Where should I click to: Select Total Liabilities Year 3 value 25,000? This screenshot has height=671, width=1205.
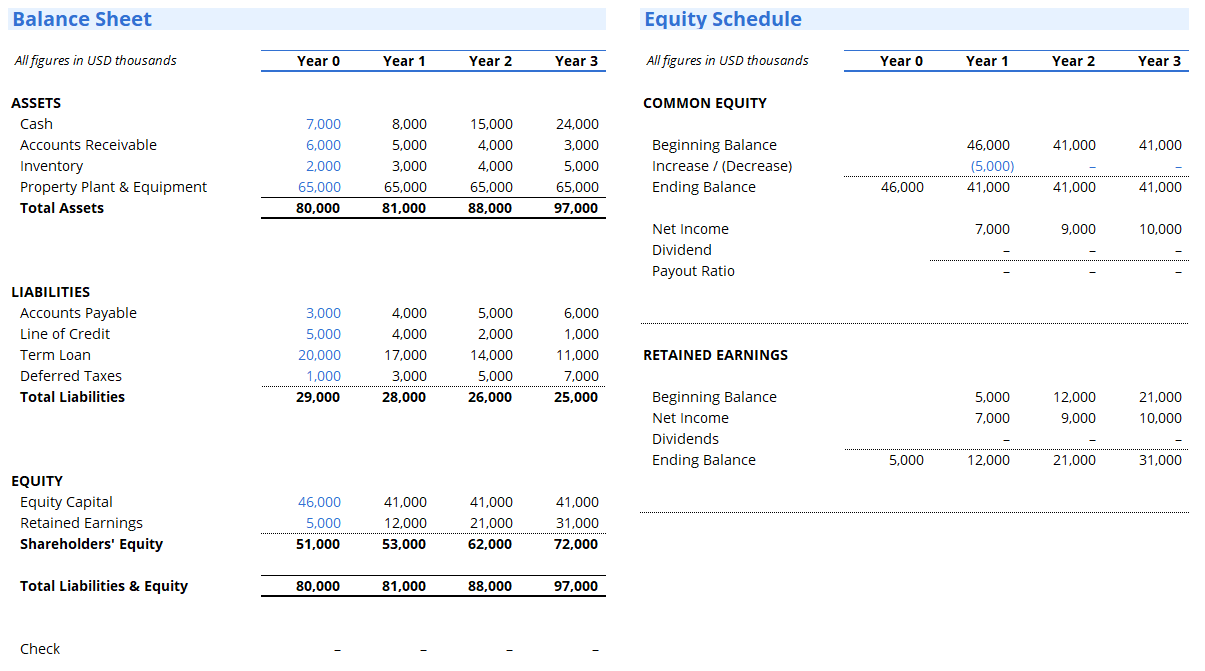pyautogui.click(x=576, y=397)
